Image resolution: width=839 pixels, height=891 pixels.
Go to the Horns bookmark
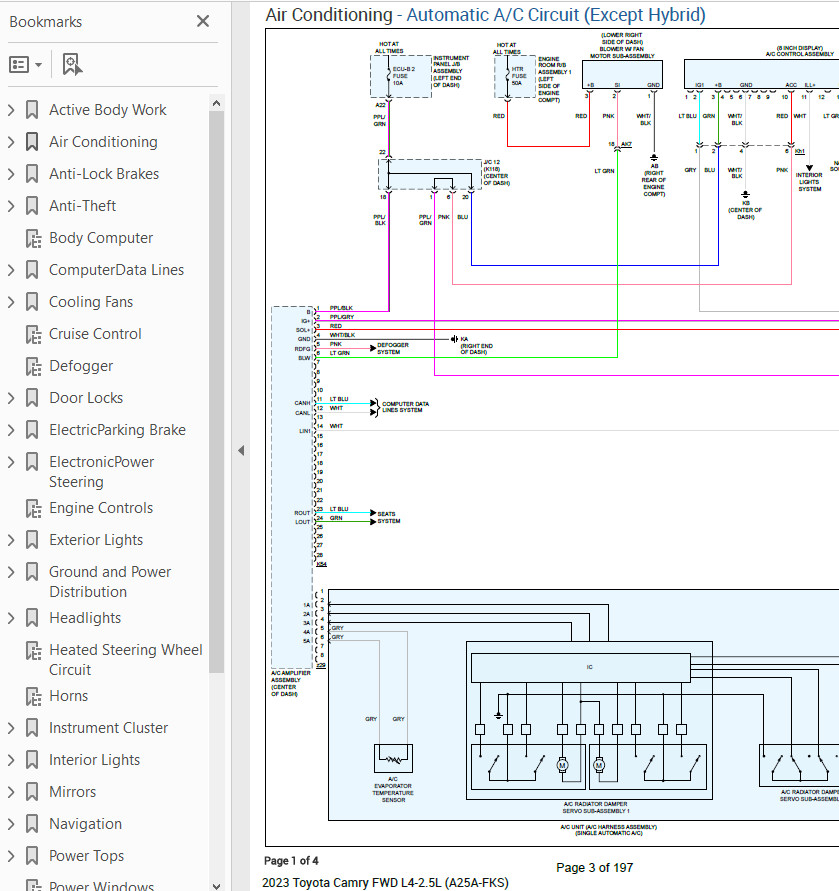click(68, 696)
